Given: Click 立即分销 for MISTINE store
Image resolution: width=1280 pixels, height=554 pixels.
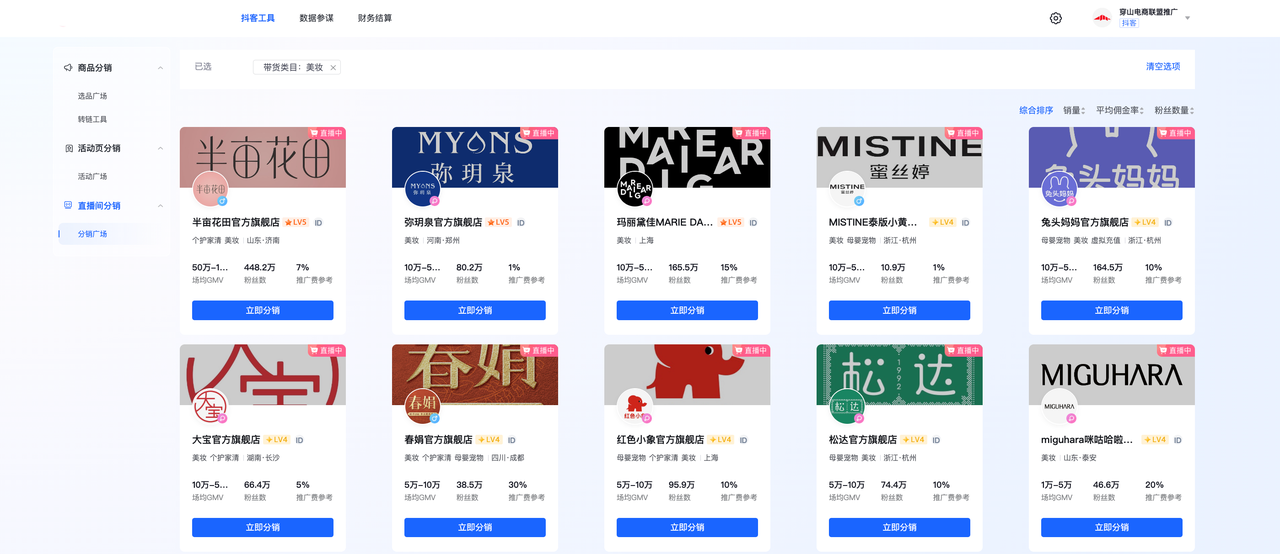Looking at the screenshot, I should [x=899, y=311].
